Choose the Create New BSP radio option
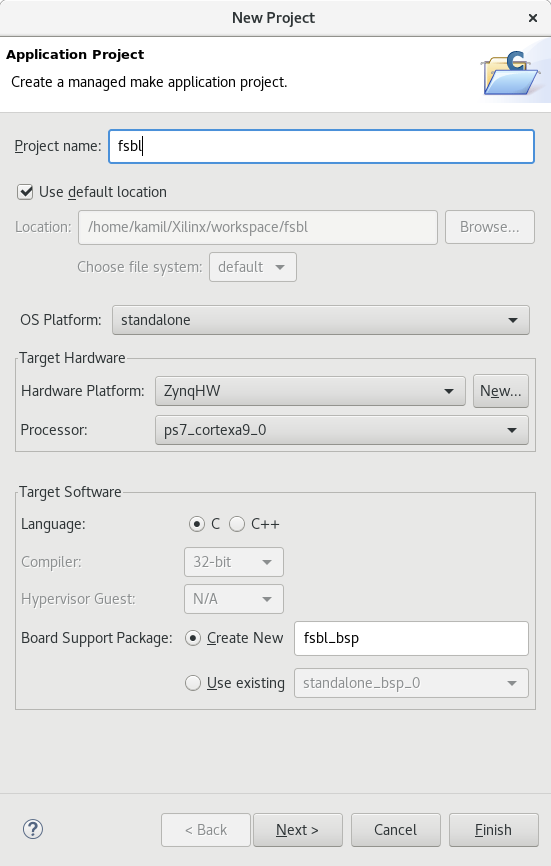The width and height of the screenshot is (551, 866). click(193, 638)
